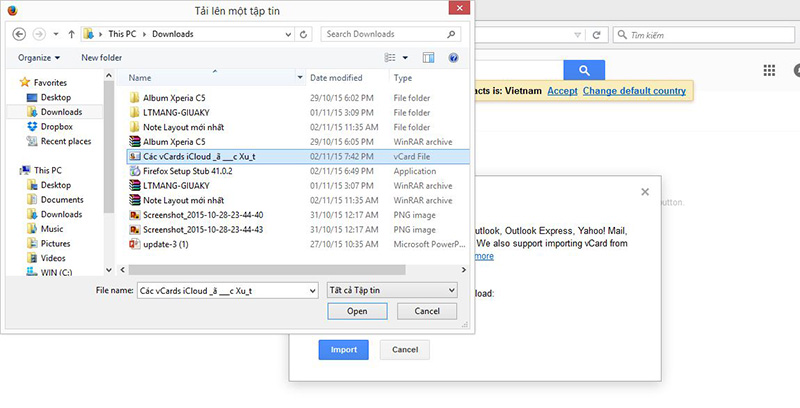Go up one folder level arrow
800x408 pixels.
tap(71, 34)
